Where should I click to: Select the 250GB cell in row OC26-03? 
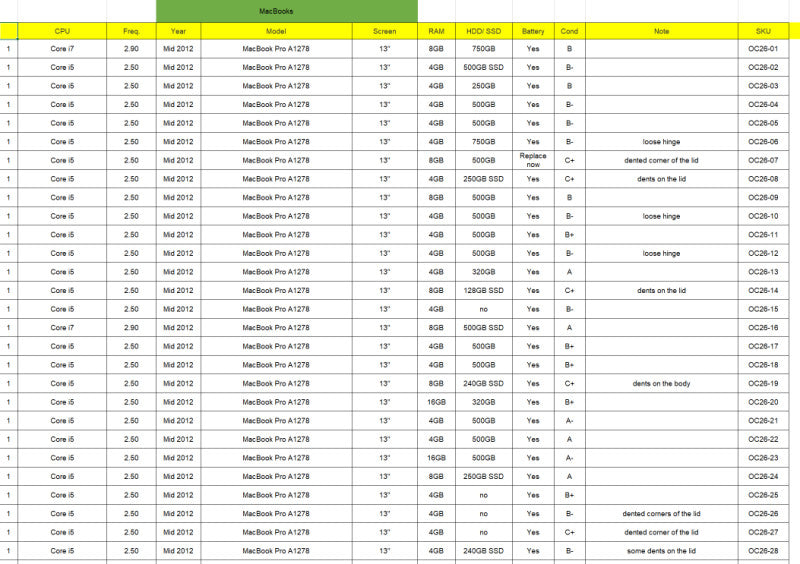(x=484, y=86)
